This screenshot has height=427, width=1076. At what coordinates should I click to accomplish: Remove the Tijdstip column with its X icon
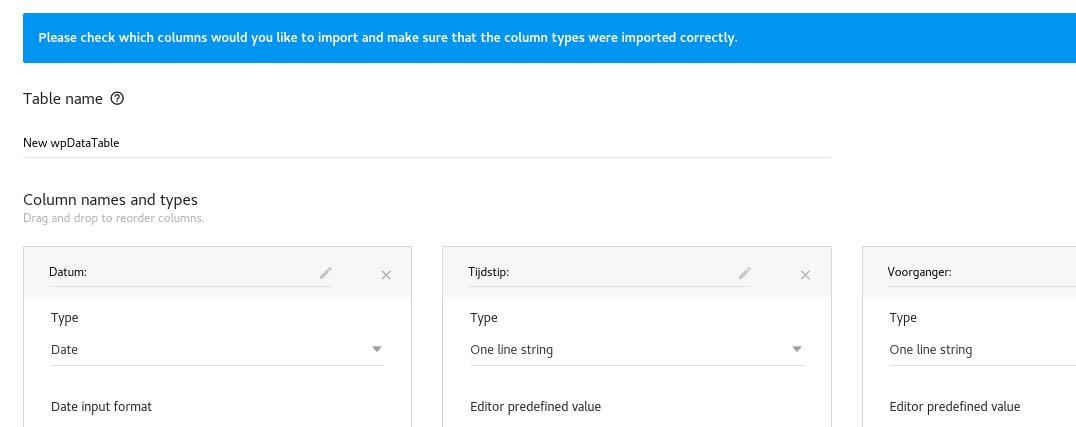[806, 275]
